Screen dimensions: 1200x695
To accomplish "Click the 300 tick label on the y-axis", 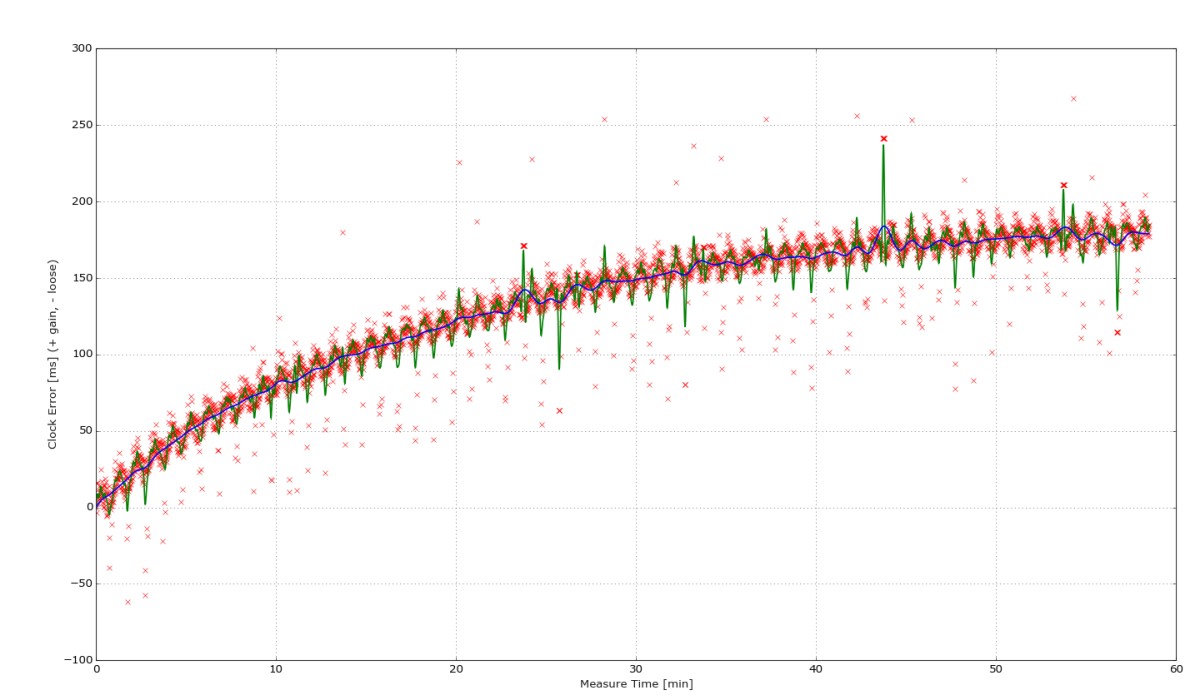I will tap(80, 48).
